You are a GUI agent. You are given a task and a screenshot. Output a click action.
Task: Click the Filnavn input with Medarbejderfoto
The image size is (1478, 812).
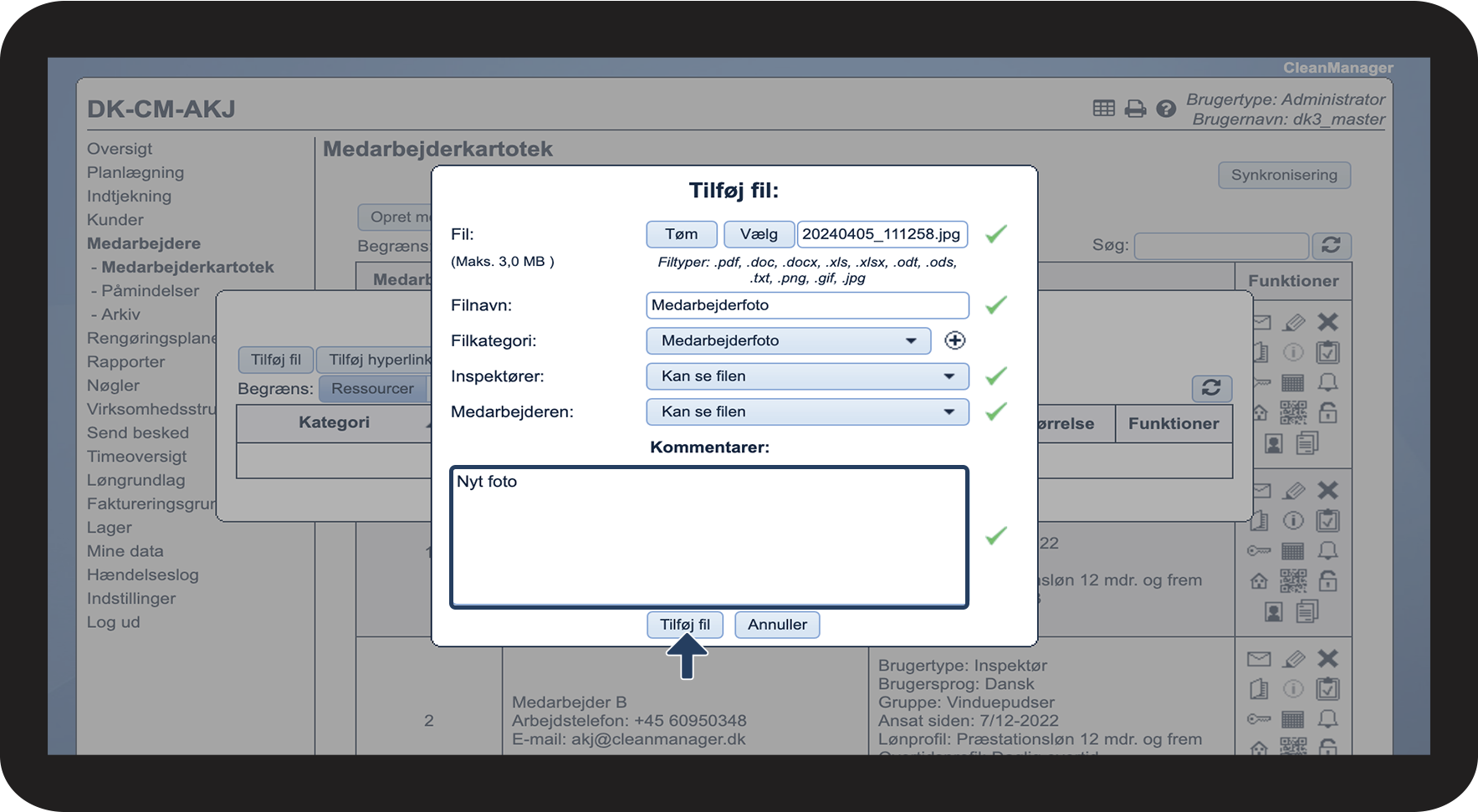(807, 305)
